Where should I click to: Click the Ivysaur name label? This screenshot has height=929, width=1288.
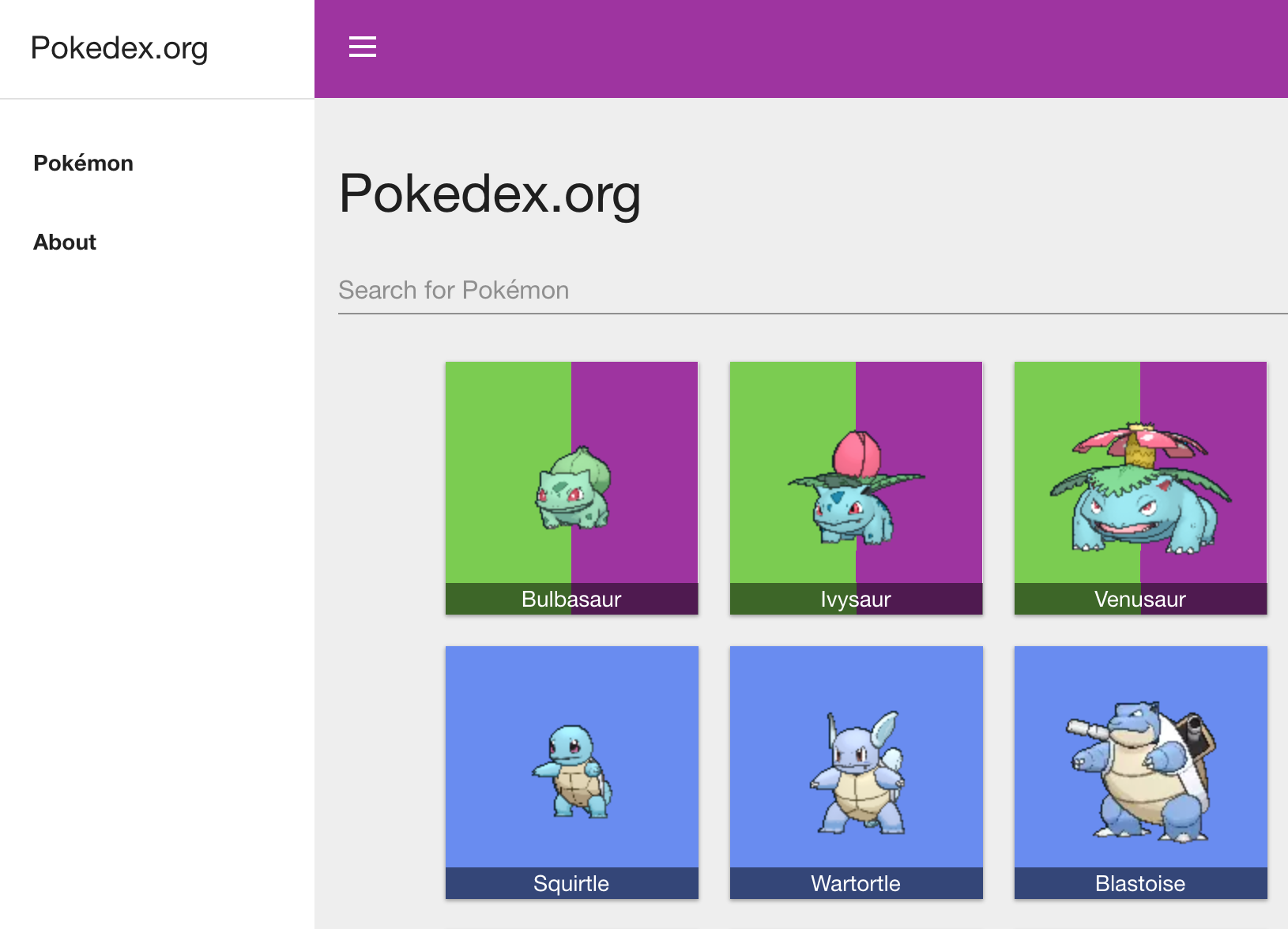(x=856, y=599)
